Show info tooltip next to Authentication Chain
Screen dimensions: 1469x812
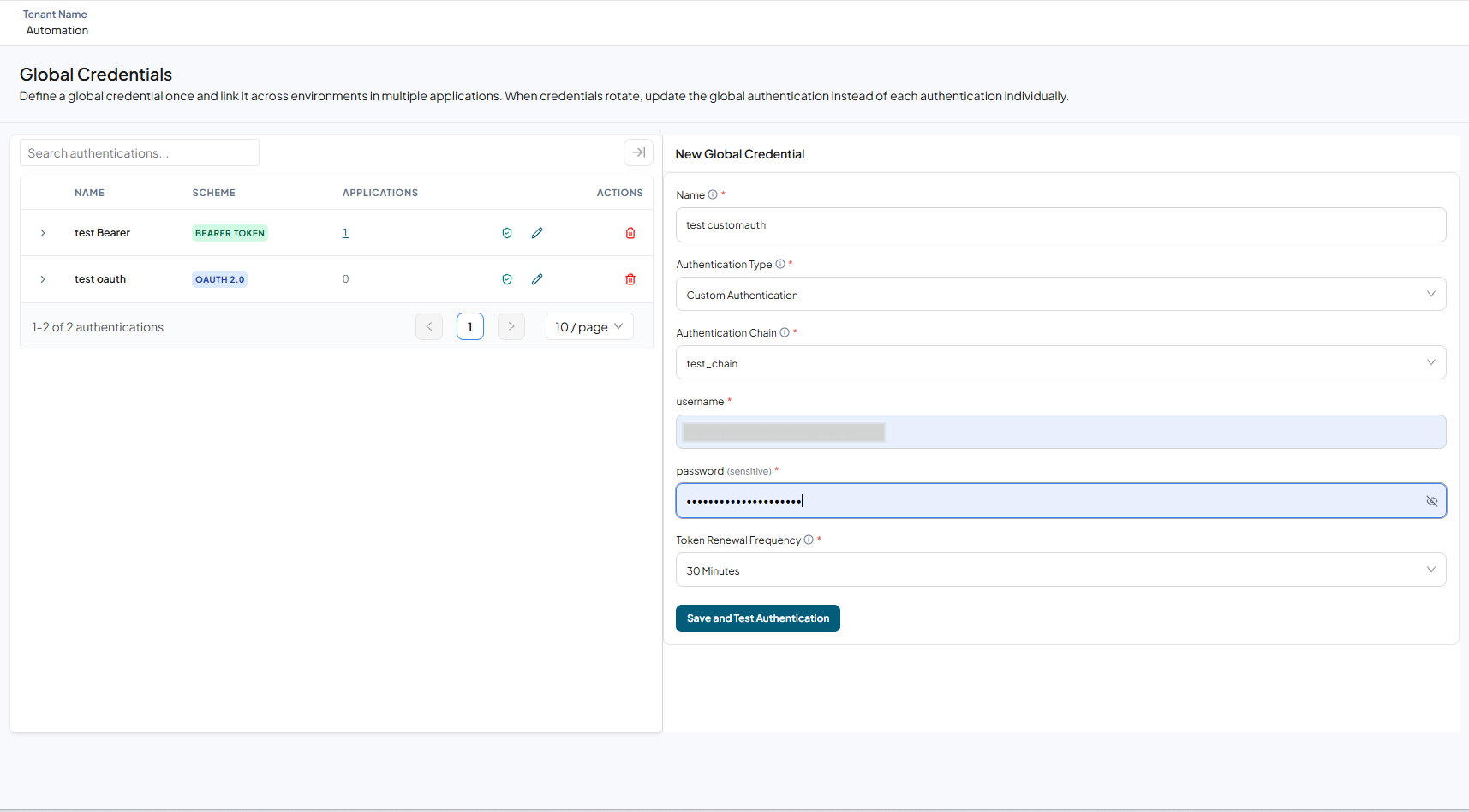(x=785, y=332)
